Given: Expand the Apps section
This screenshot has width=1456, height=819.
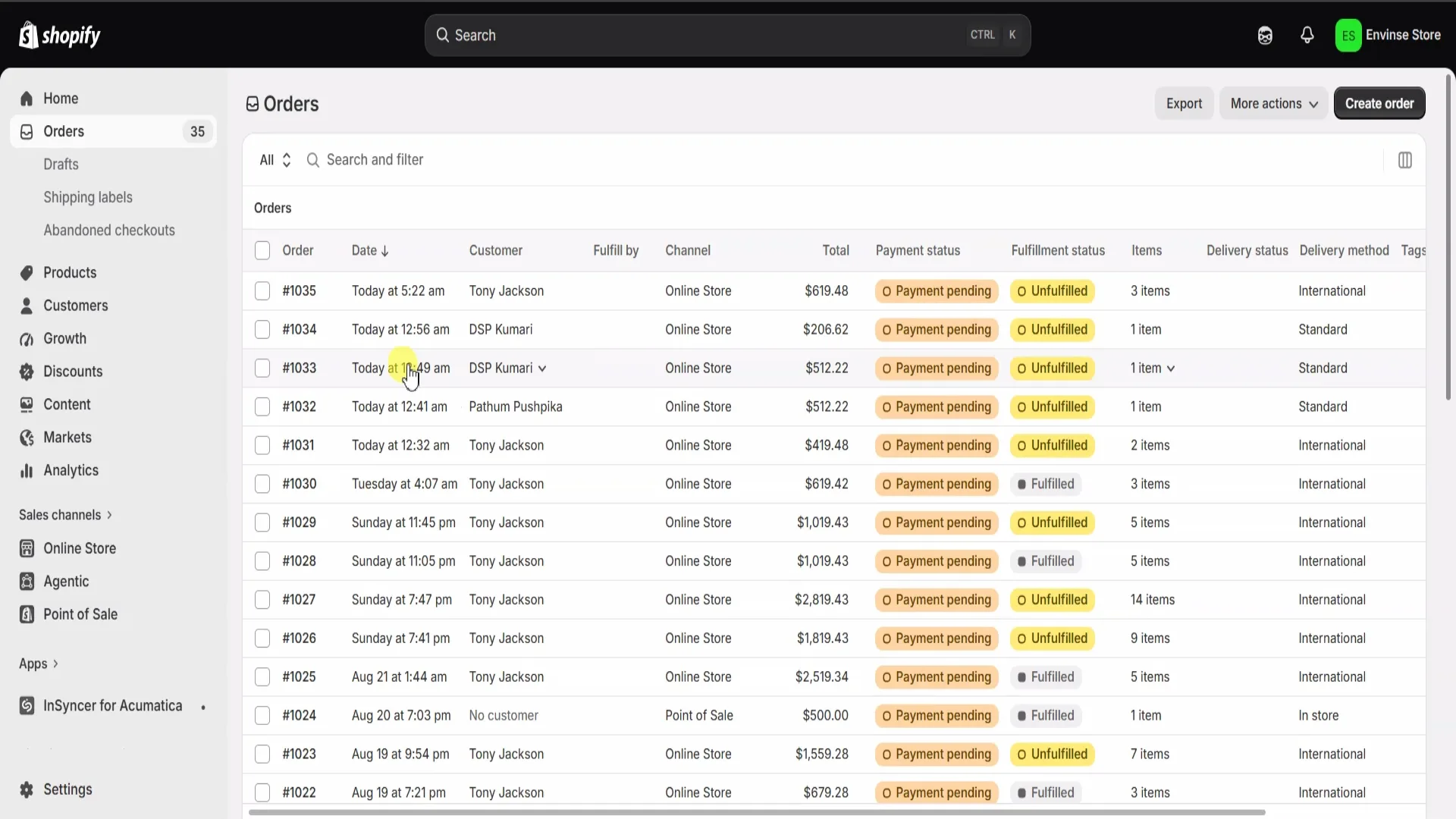Looking at the screenshot, I should pyautogui.click(x=39, y=664).
